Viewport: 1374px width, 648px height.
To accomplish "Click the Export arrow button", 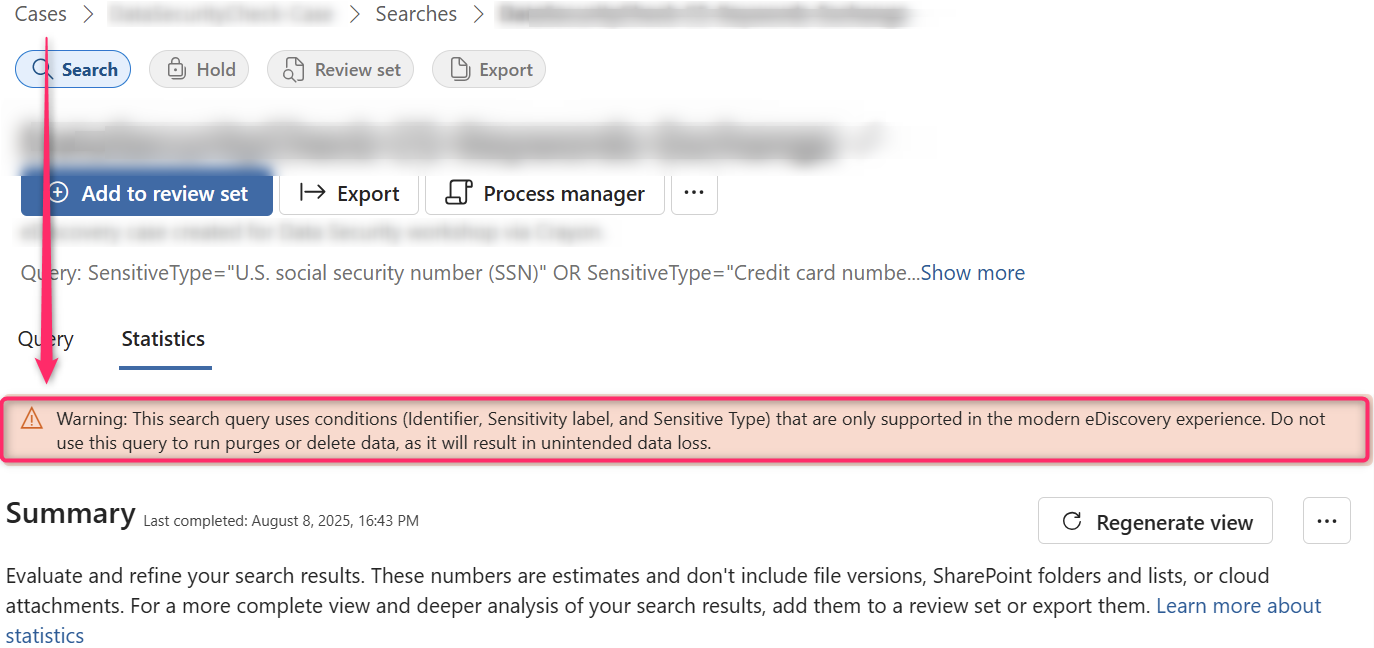I will click(x=349, y=194).
